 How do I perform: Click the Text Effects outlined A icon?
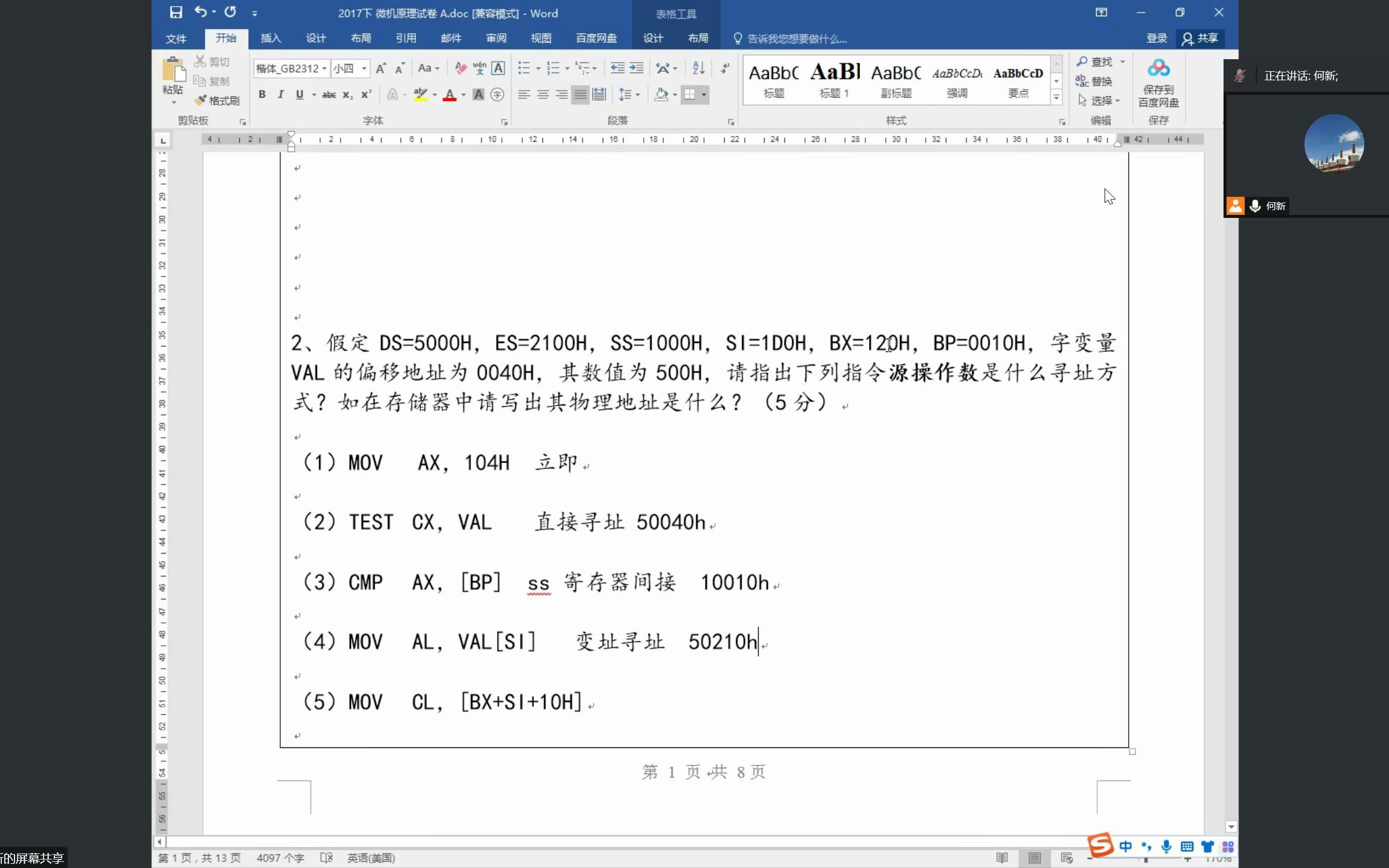393,95
